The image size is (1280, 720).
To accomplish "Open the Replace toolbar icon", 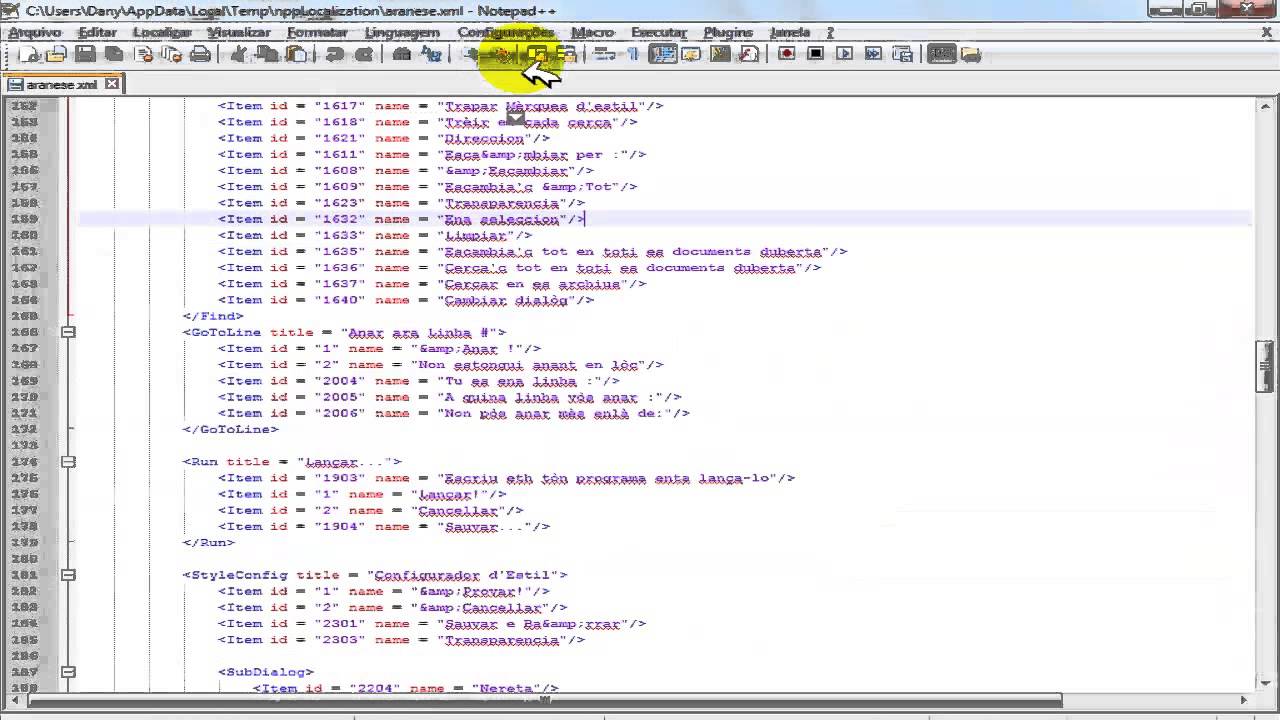I will pos(431,54).
